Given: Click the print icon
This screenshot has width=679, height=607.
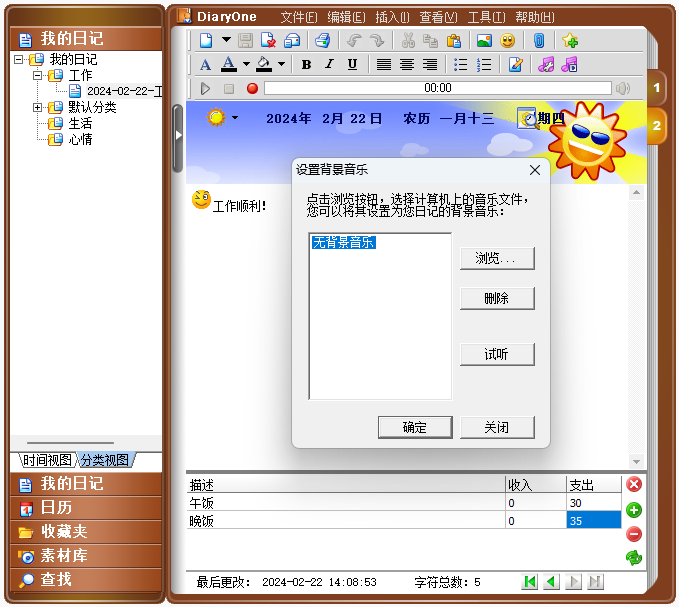Looking at the screenshot, I should pos(323,40).
